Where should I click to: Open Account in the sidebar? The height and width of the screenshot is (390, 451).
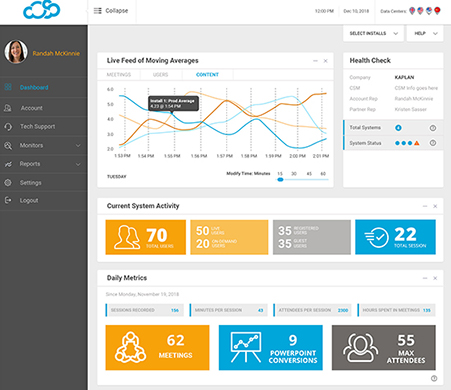(x=44, y=108)
